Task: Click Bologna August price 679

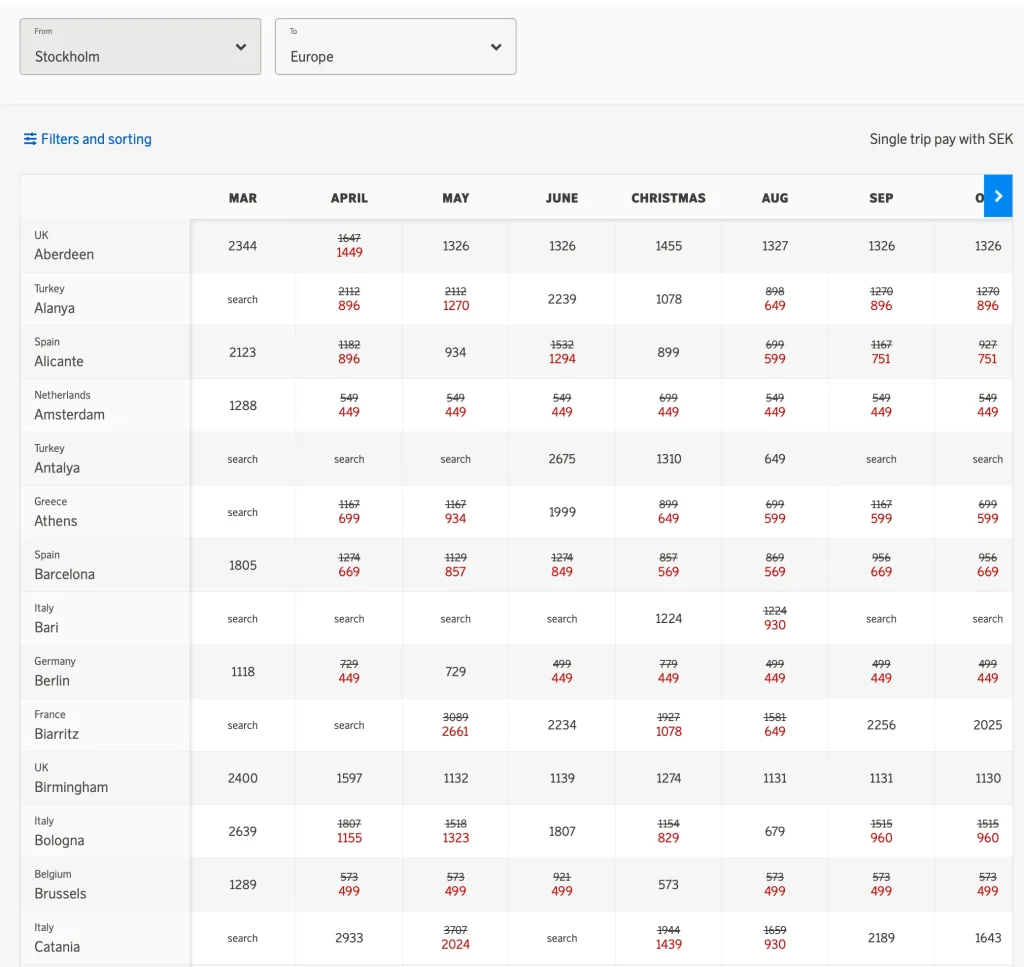Action: [x=775, y=831]
